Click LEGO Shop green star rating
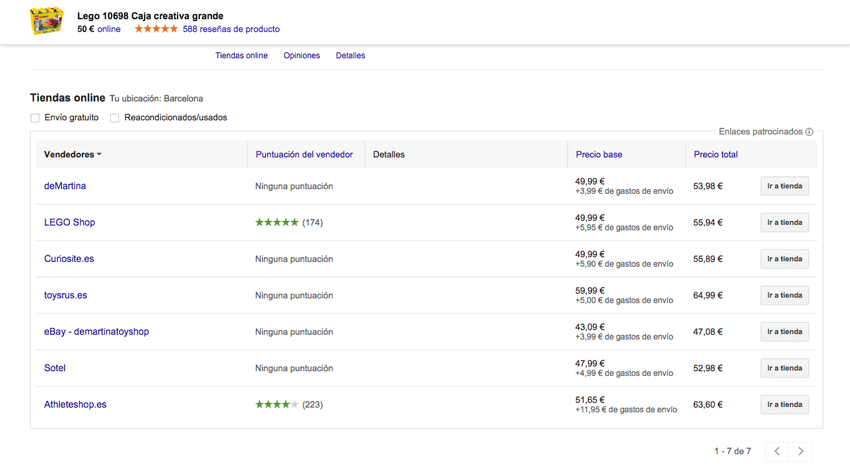850x468 pixels. coord(277,222)
